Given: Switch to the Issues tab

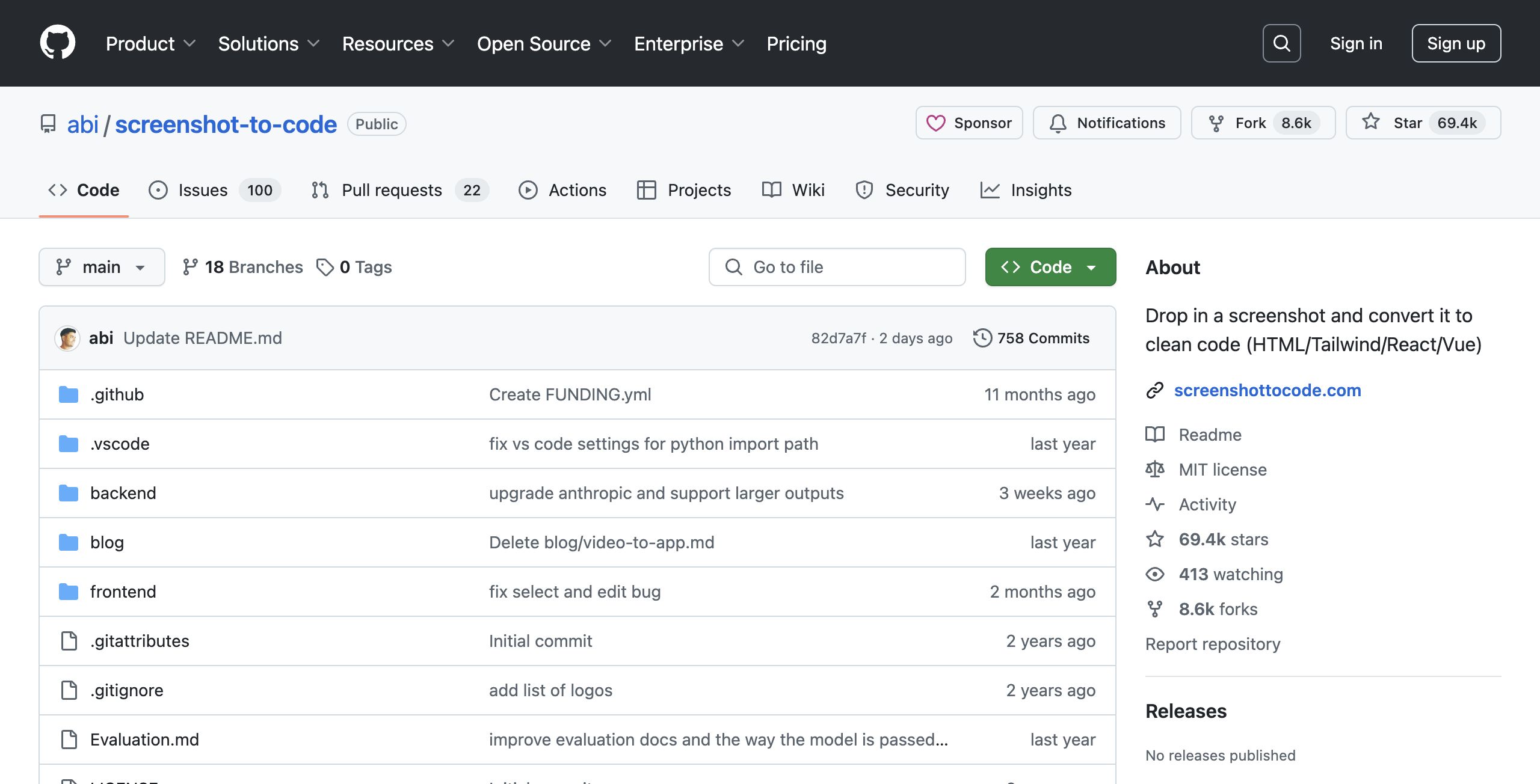Looking at the screenshot, I should pos(215,190).
